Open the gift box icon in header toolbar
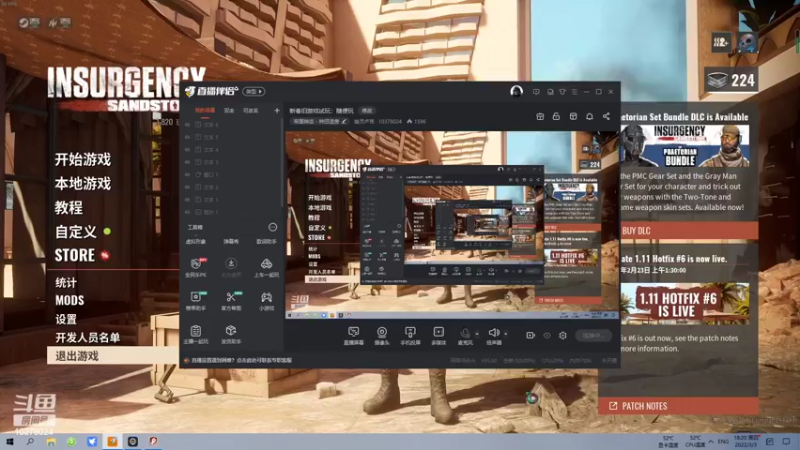This screenshot has height=450, width=800. point(540,116)
